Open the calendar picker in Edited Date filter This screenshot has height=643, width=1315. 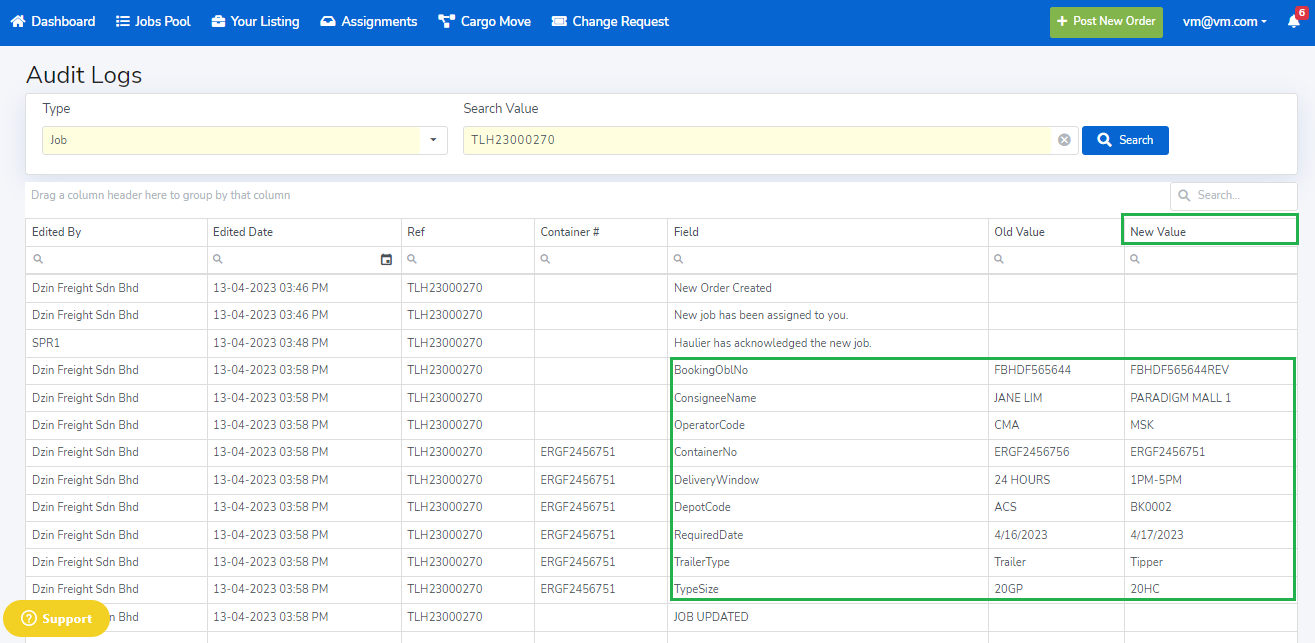pyautogui.click(x=387, y=260)
